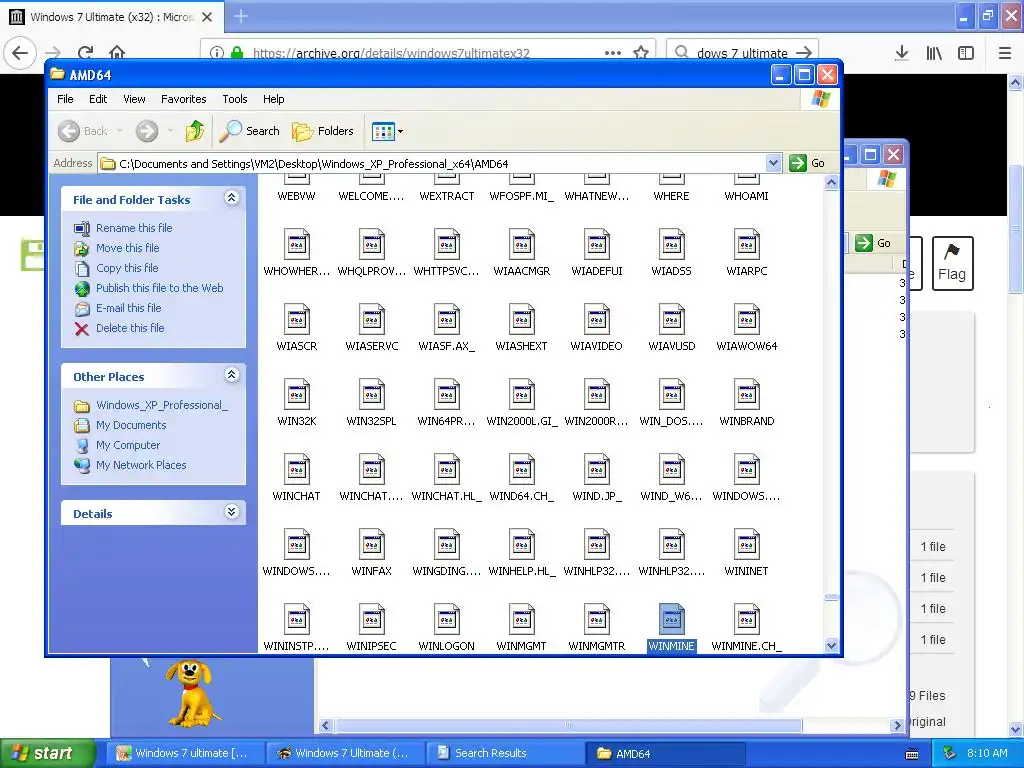Select the WINCHAT file icon
The image size is (1024, 768).
tap(296, 469)
